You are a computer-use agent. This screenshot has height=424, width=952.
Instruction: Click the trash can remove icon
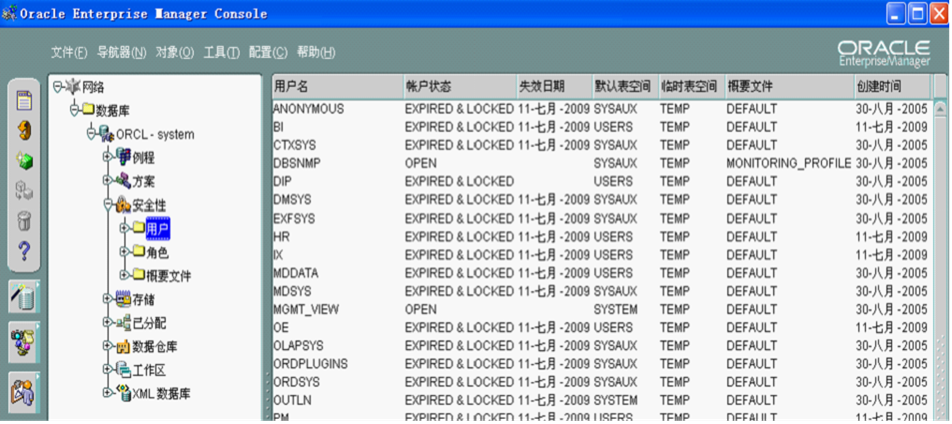point(24,221)
